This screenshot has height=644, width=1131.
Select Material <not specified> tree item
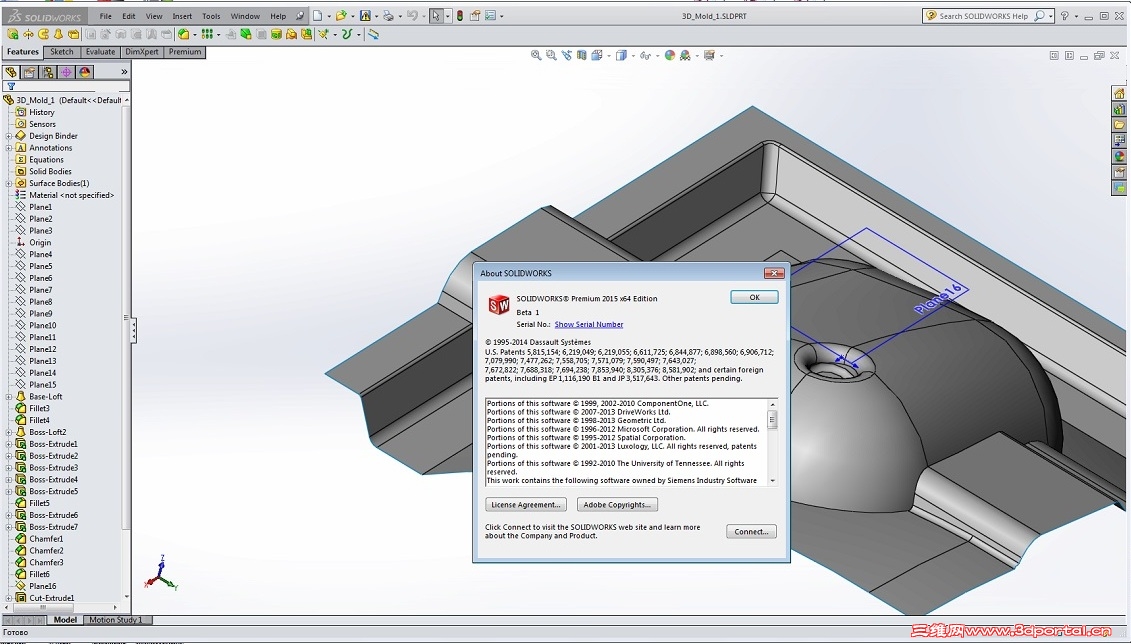(71, 195)
